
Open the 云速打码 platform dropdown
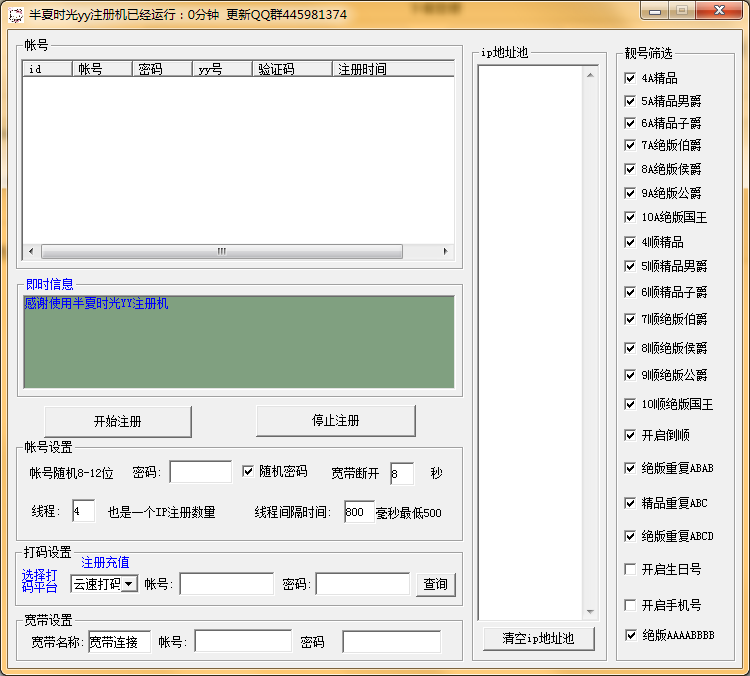point(129,584)
